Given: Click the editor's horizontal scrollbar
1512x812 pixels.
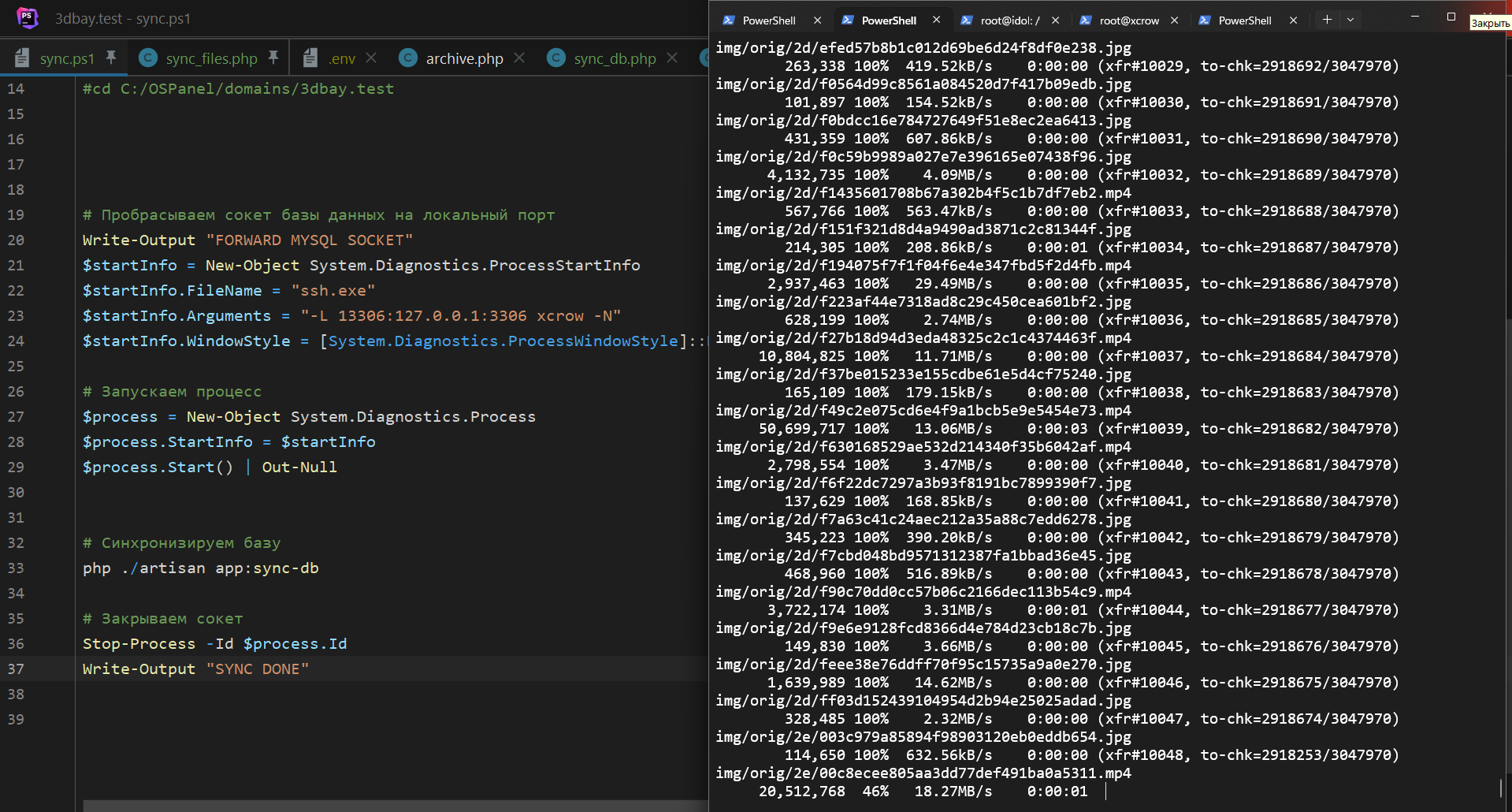Looking at the screenshot, I should point(396,806).
